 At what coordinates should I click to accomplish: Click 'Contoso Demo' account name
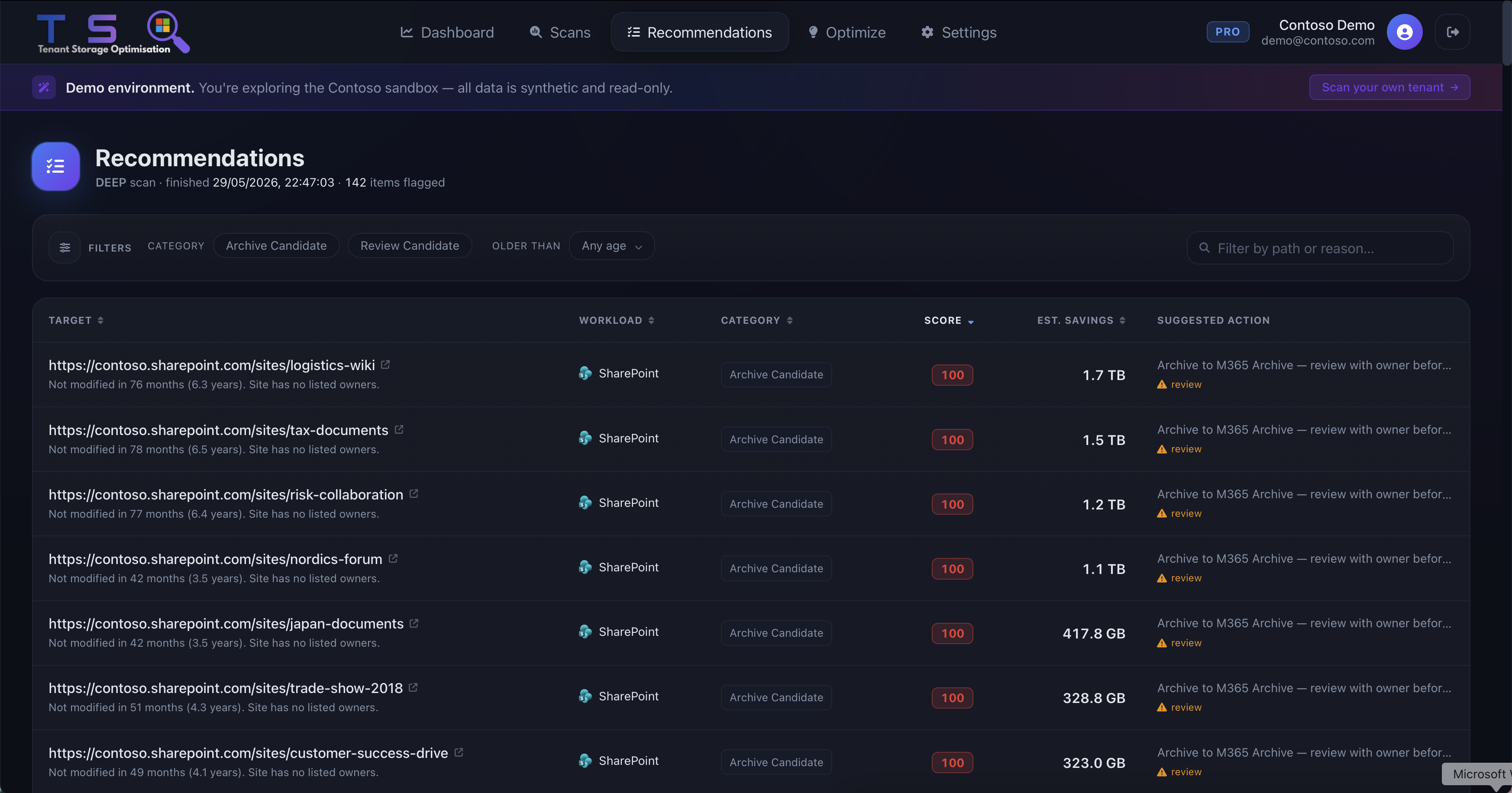coord(1327,25)
